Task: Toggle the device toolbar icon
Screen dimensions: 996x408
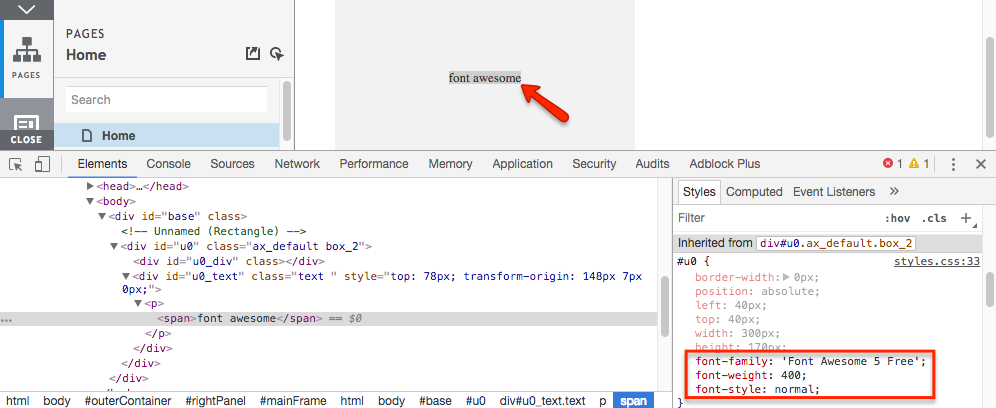Action: point(42,164)
